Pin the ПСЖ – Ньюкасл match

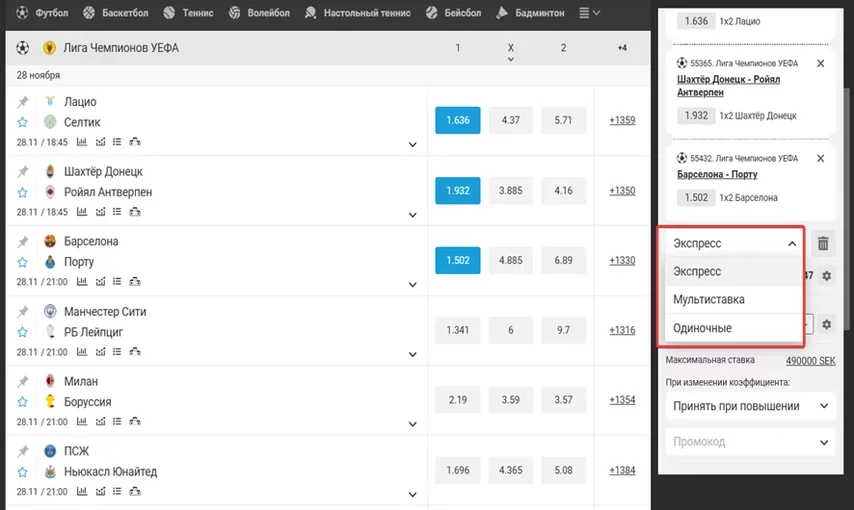(22, 451)
